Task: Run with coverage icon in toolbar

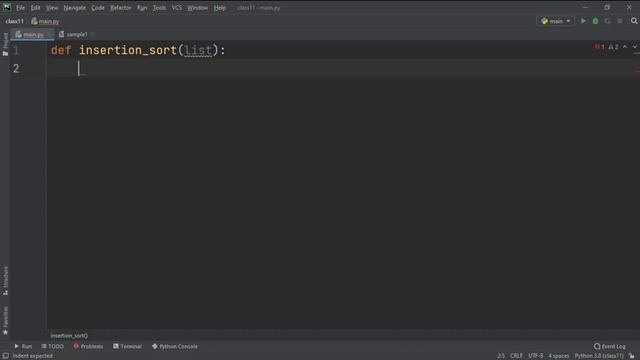Action: pyautogui.click(x=608, y=21)
